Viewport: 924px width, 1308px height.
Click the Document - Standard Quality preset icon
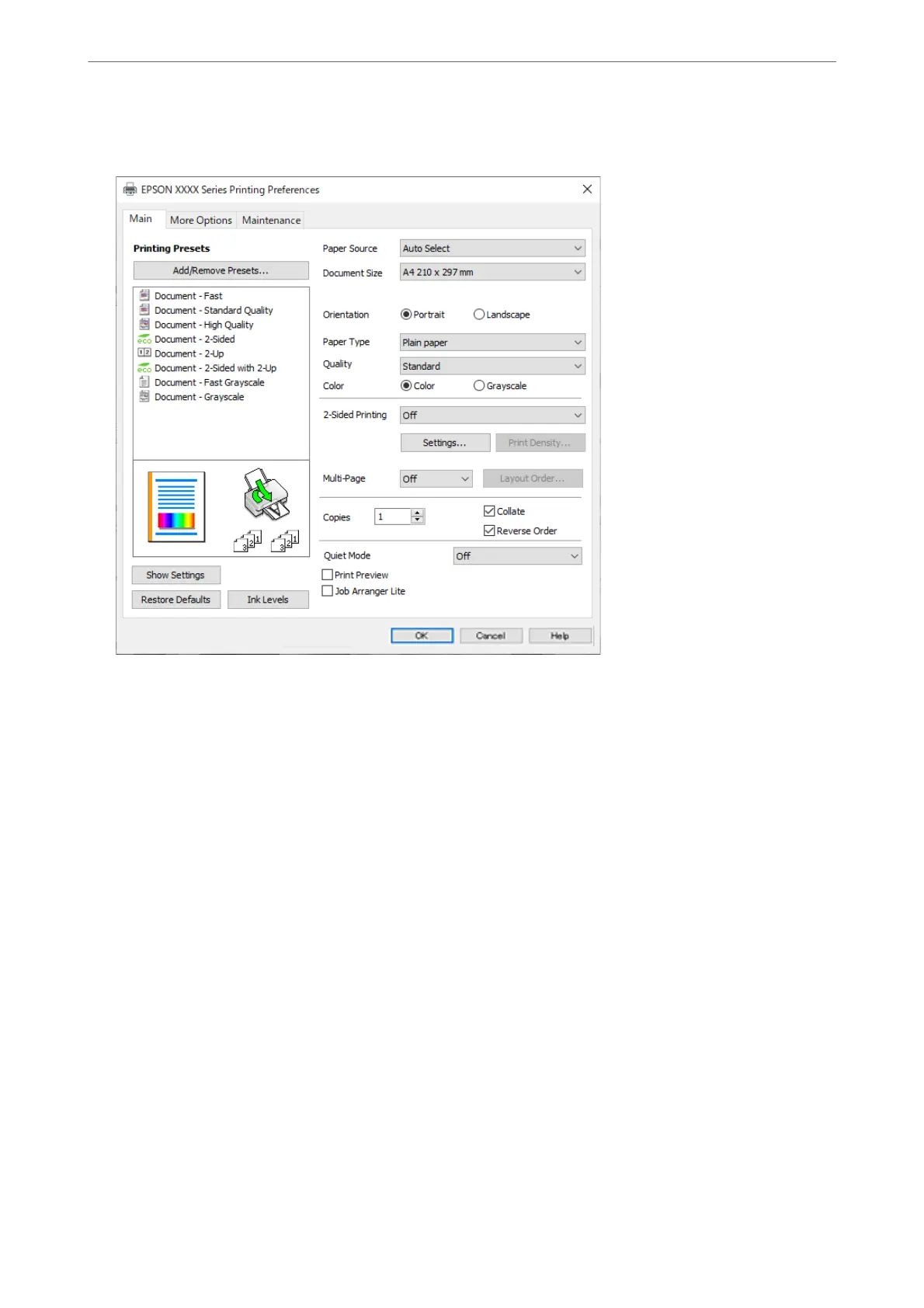click(x=144, y=310)
